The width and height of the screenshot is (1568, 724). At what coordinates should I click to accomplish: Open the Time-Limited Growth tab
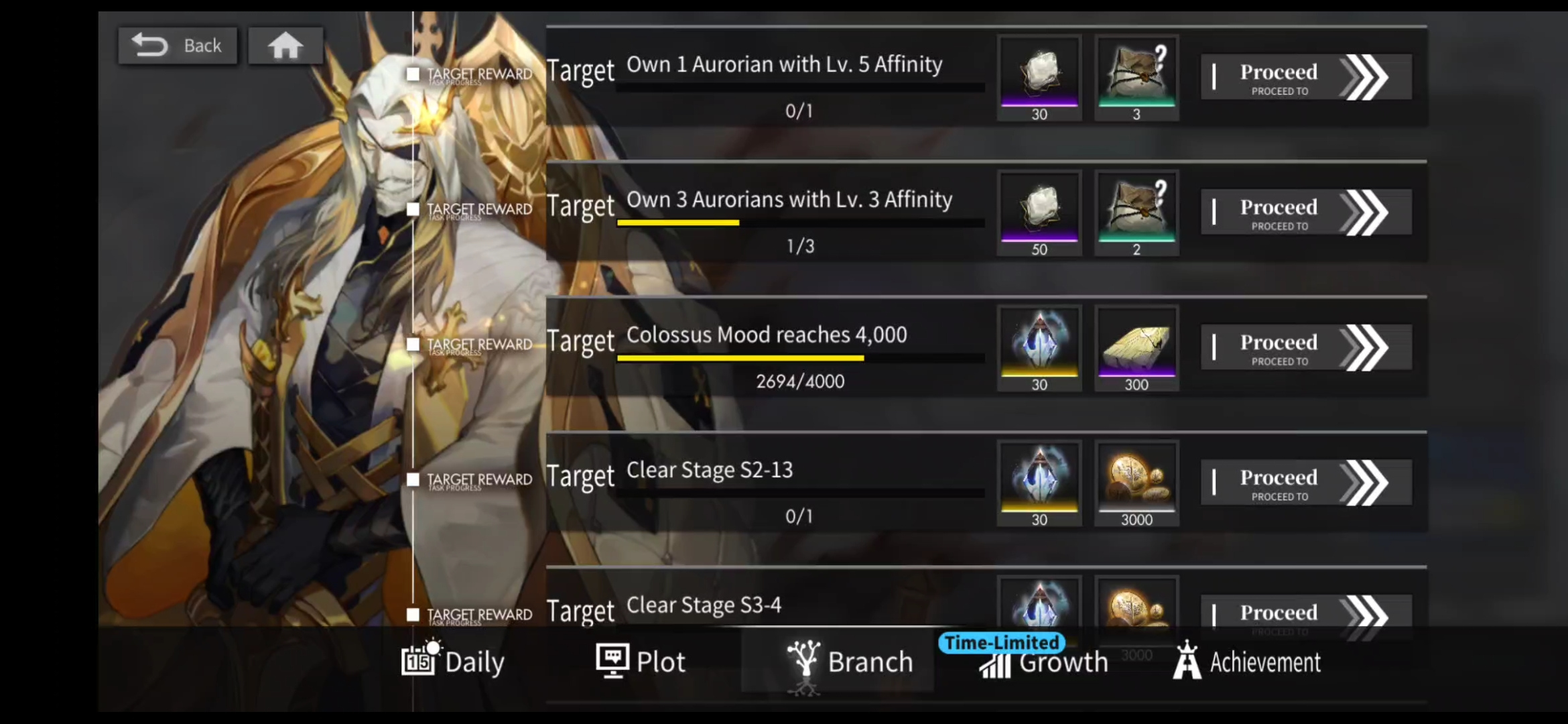pyautogui.click(x=1043, y=657)
